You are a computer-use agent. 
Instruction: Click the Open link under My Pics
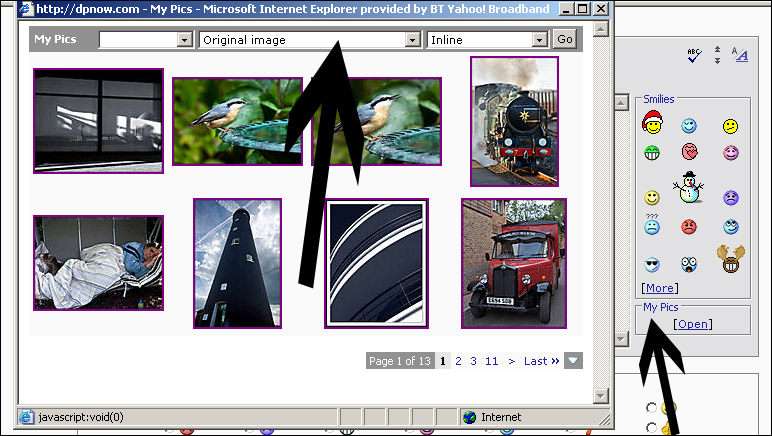pos(693,324)
